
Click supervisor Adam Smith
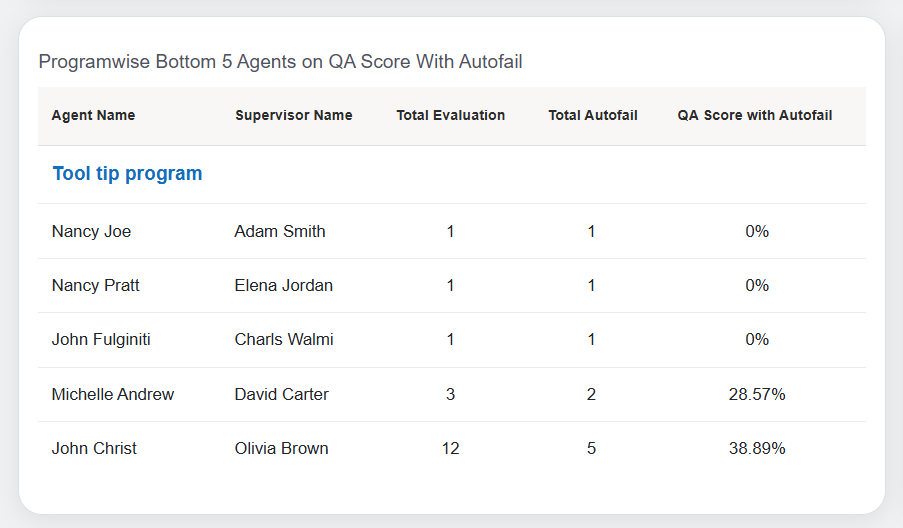click(280, 231)
